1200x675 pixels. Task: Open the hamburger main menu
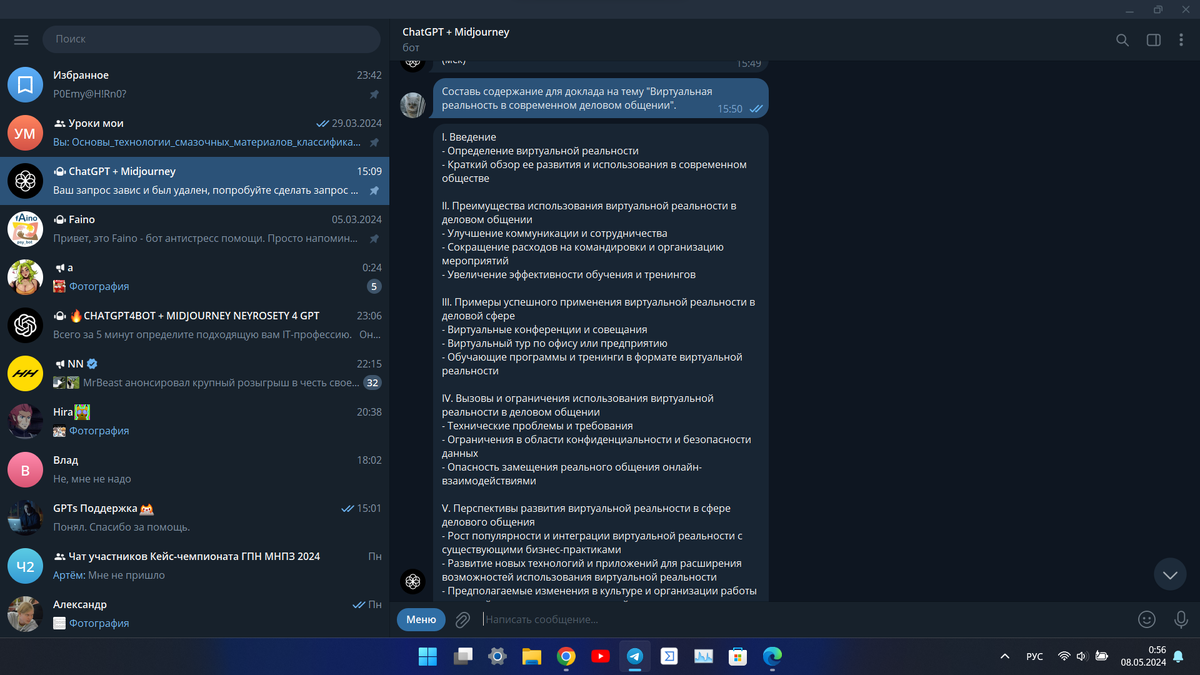pyautogui.click(x=21, y=39)
